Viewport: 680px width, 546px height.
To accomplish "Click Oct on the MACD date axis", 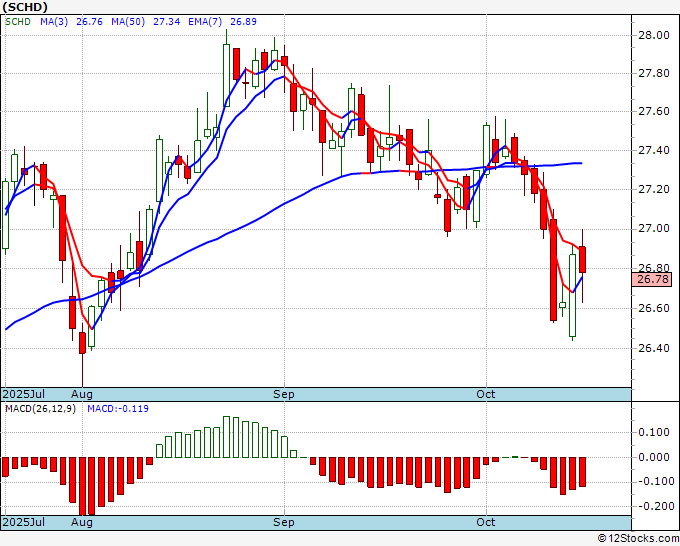I will [x=485, y=522].
